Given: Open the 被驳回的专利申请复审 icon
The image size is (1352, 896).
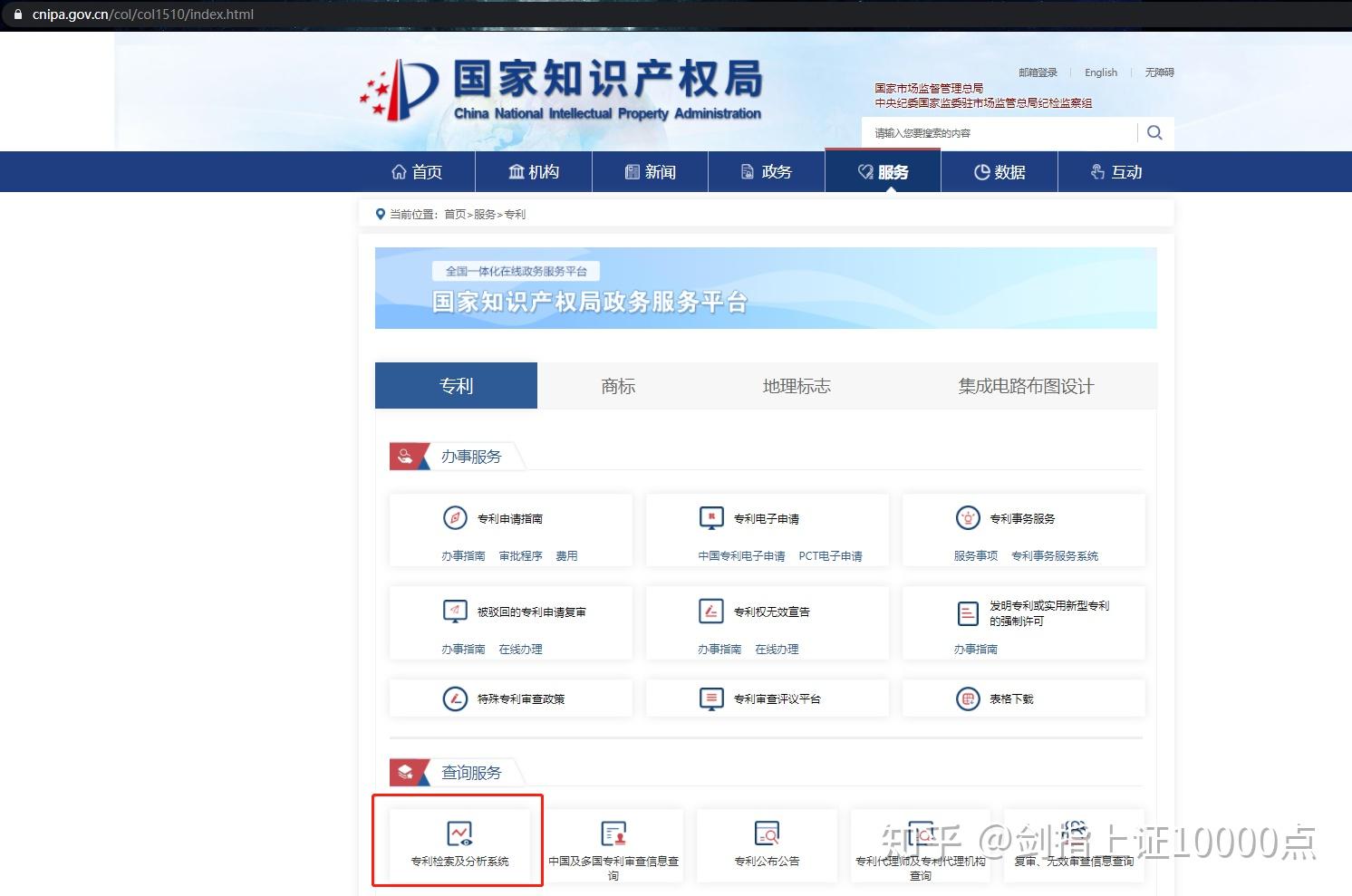Looking at the screenshot, I should click(x=455, y=612).
